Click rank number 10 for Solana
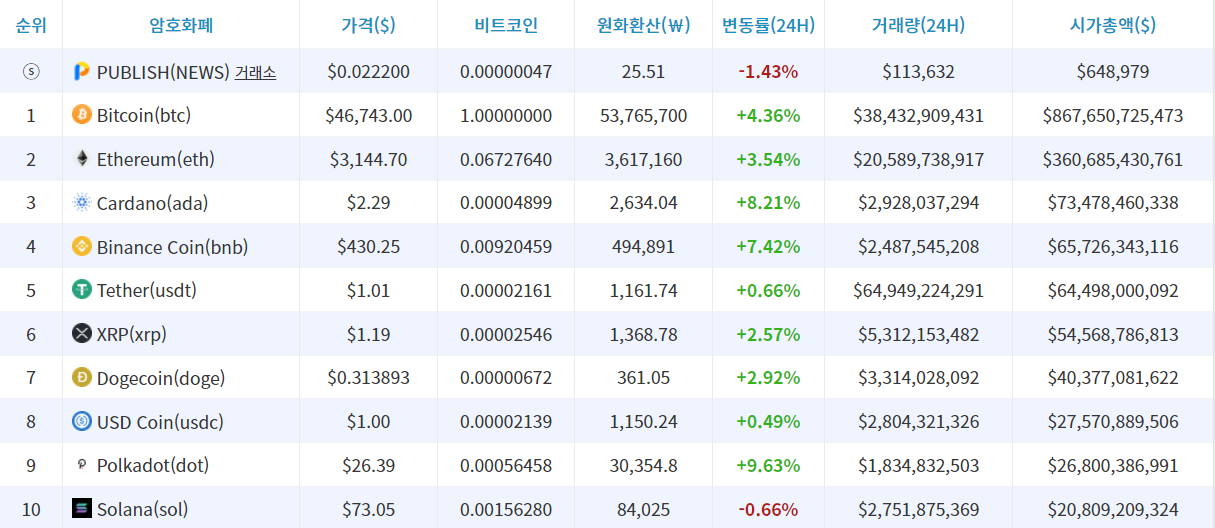This screenshot has width=1215, height=528. tap(31, 509)
